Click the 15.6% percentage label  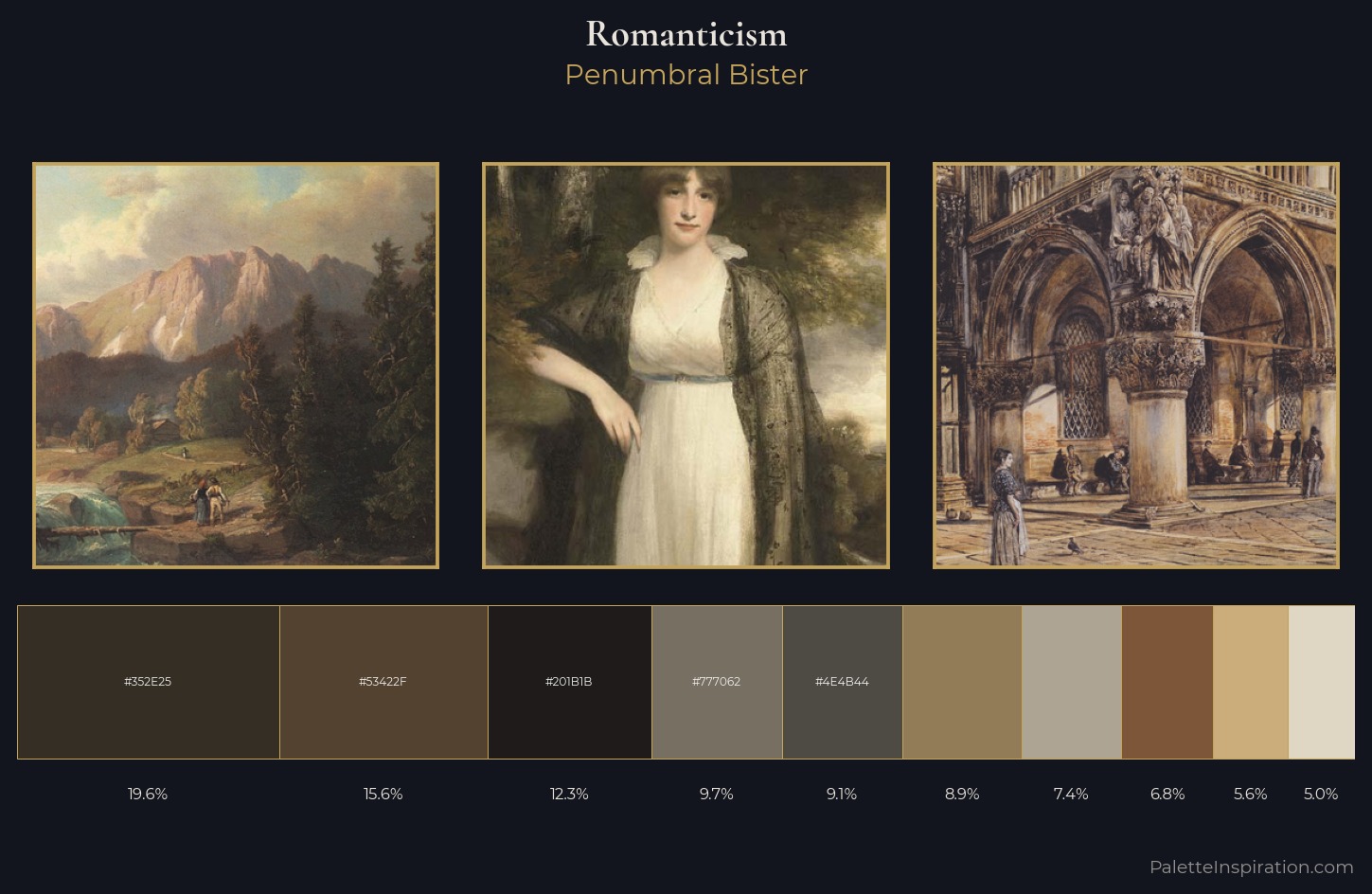click(x=383, y=794)
